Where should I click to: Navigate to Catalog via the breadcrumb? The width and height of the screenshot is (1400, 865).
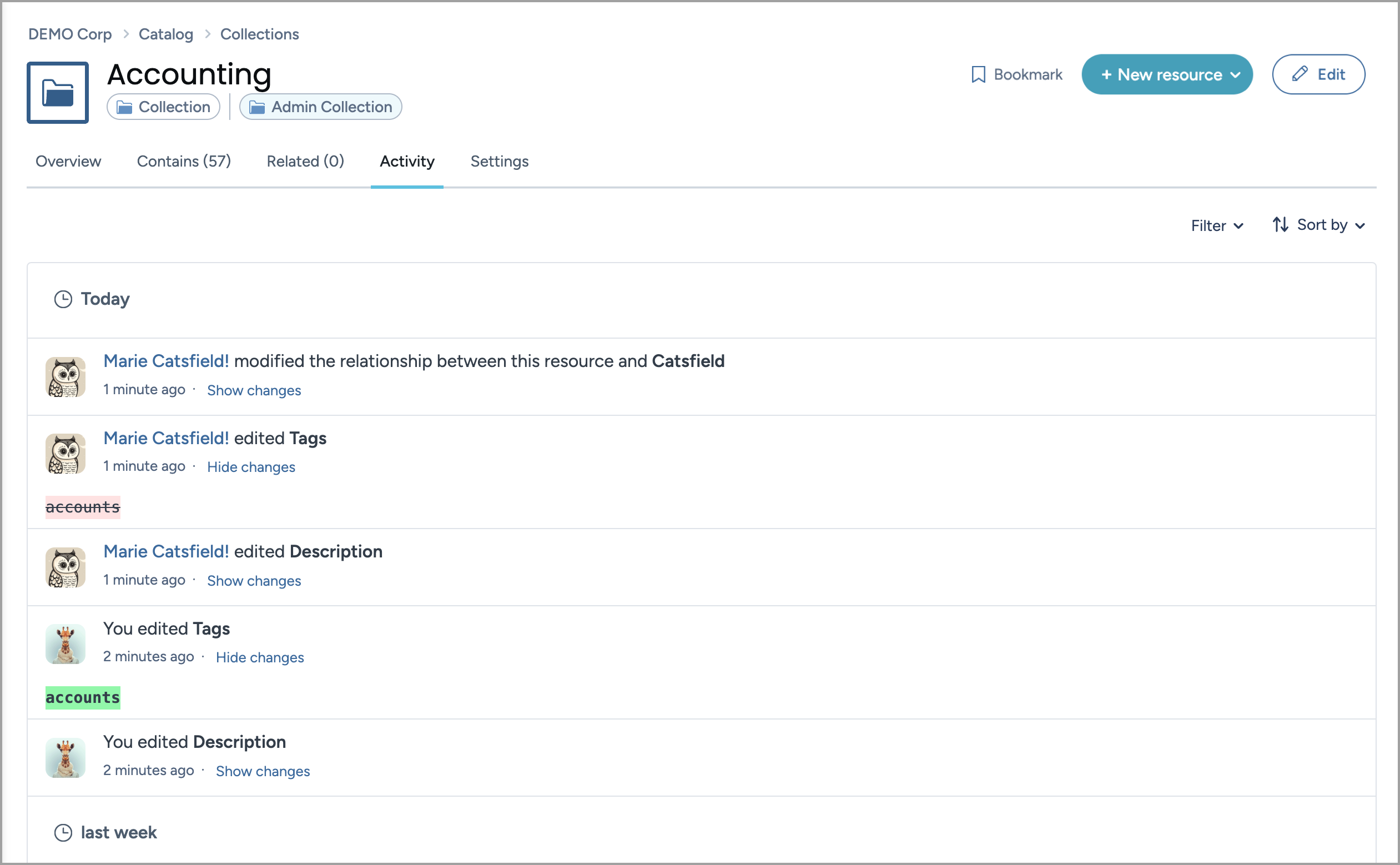click(x=165, y=34)
